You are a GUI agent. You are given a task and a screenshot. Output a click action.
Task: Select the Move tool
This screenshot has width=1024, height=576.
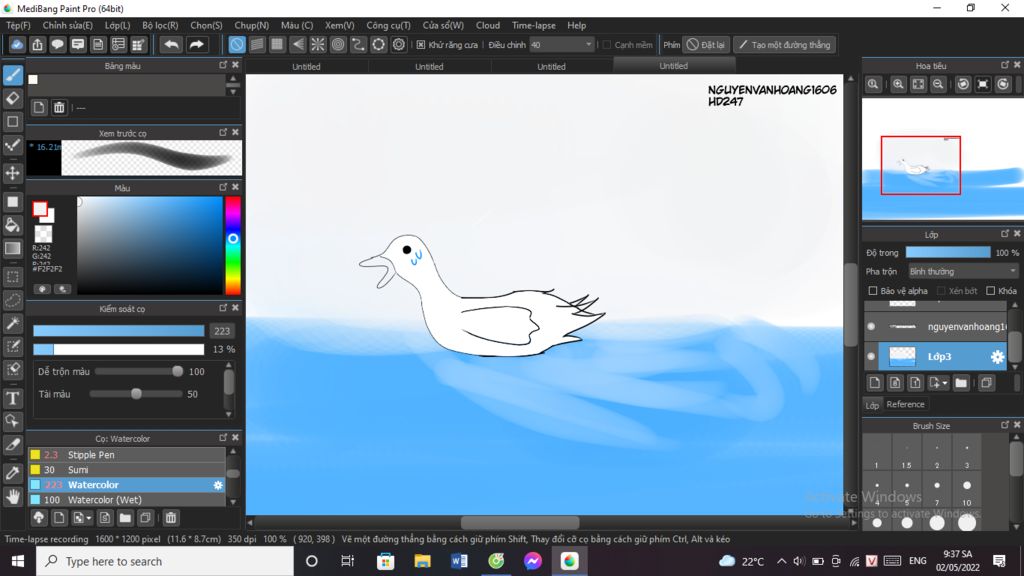(12, 173)
